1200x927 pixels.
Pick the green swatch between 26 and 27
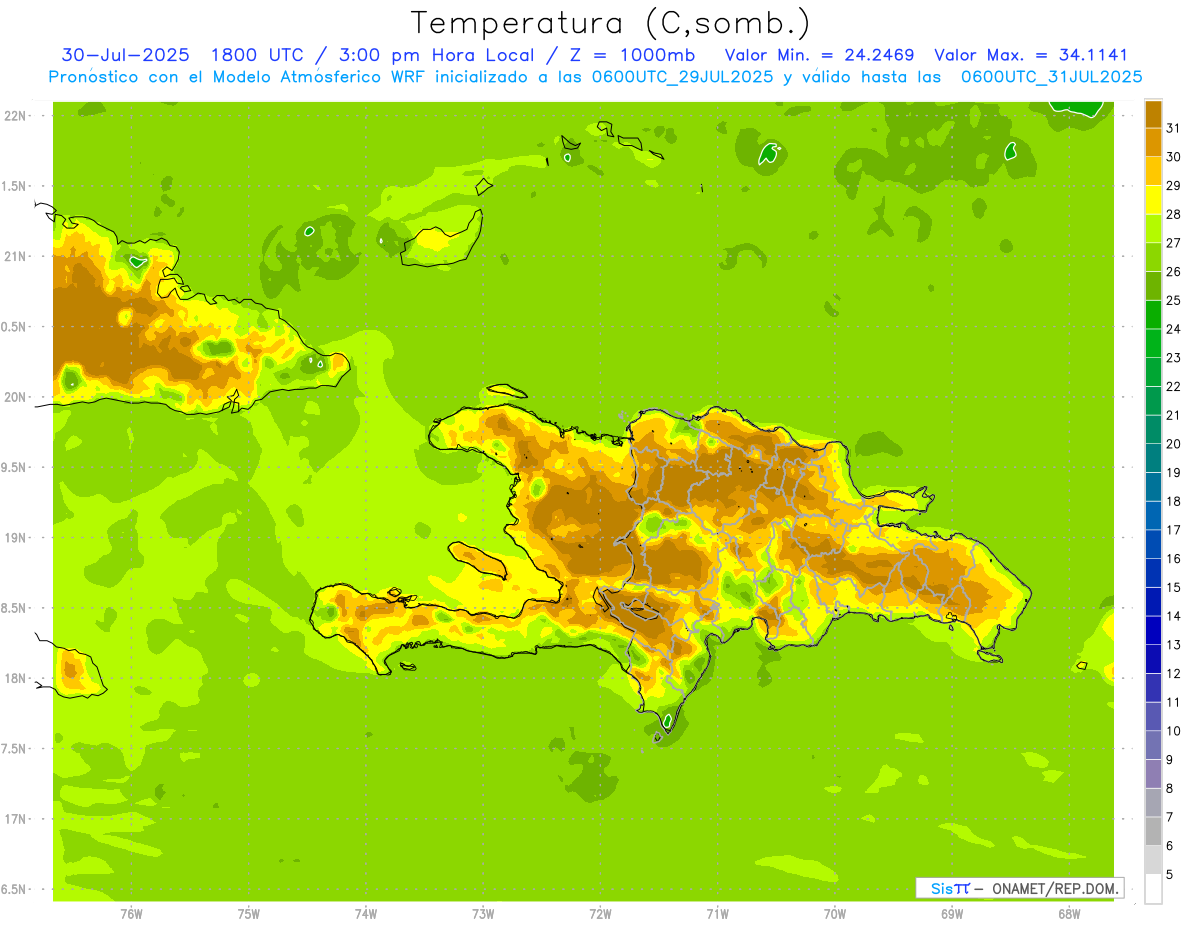(x=1153, y=257)
